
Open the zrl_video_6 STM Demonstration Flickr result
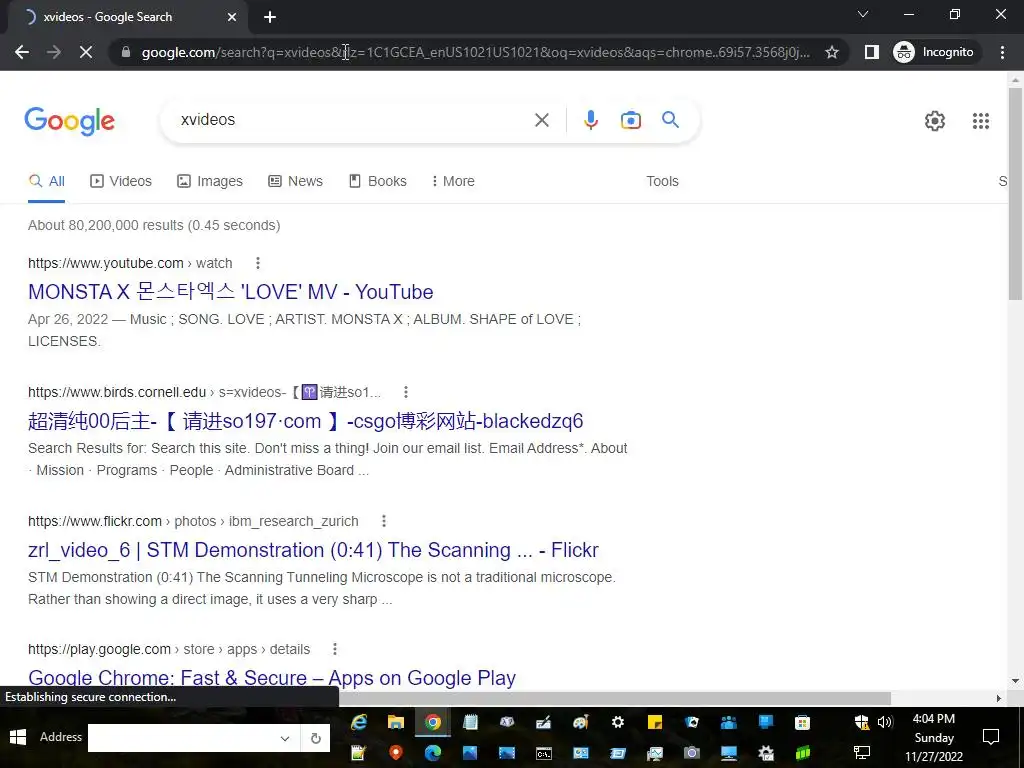313,550
